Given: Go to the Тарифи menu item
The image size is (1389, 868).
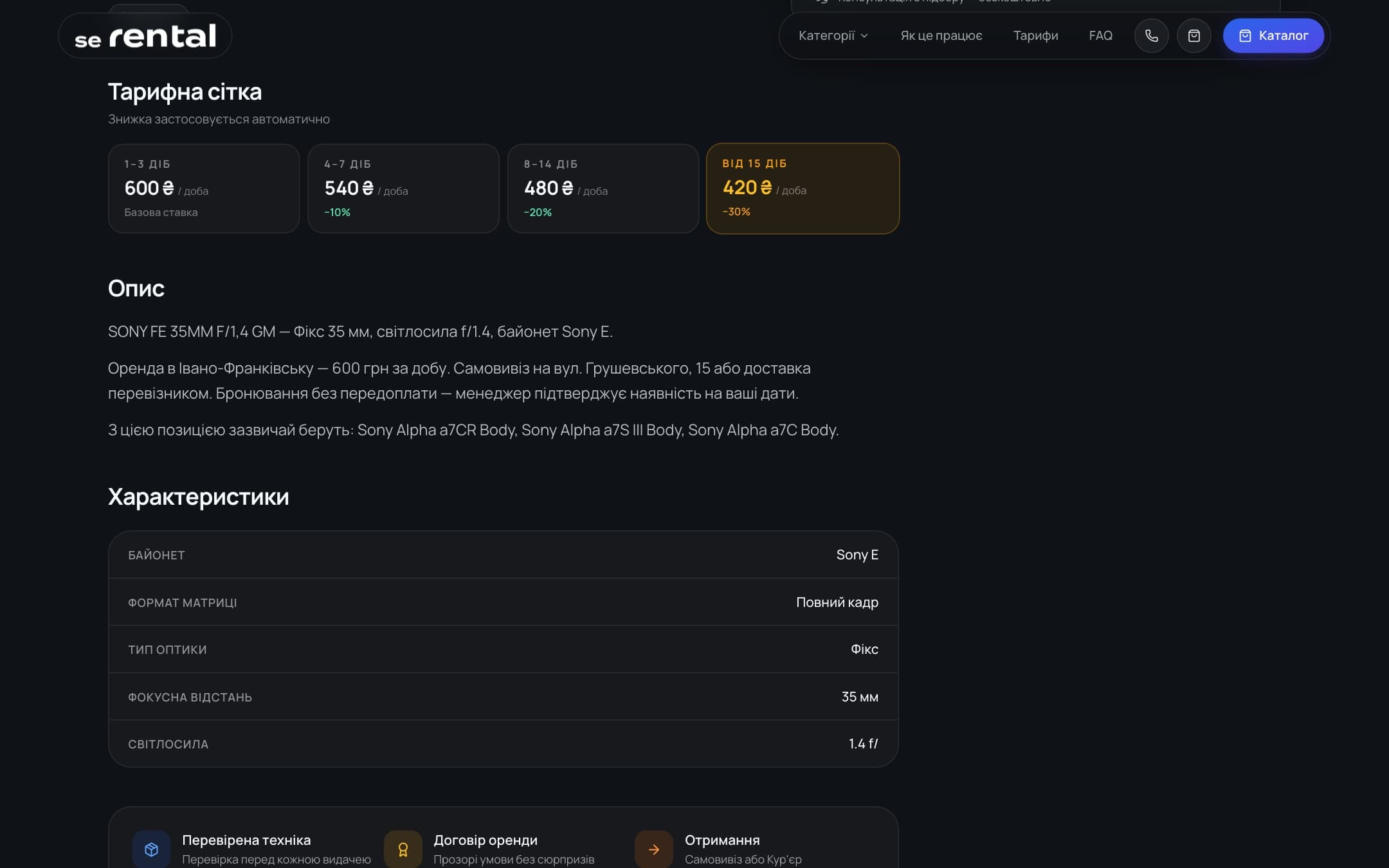Looking at the screenshot, I should pos(1035,36).
